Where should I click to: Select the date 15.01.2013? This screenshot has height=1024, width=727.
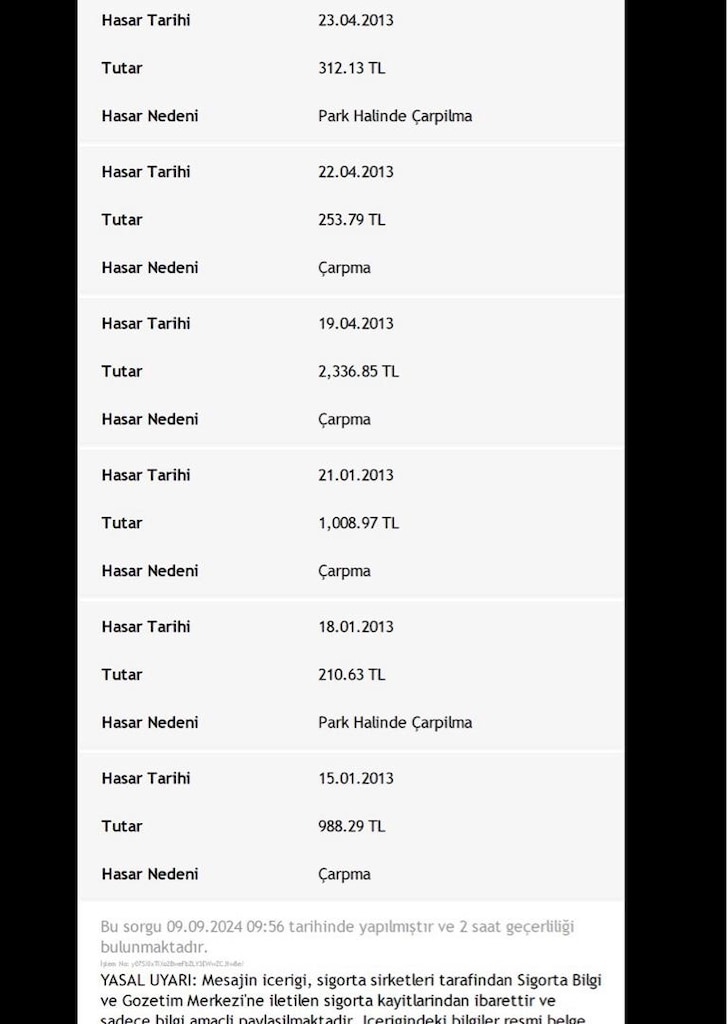click(355, 778)
